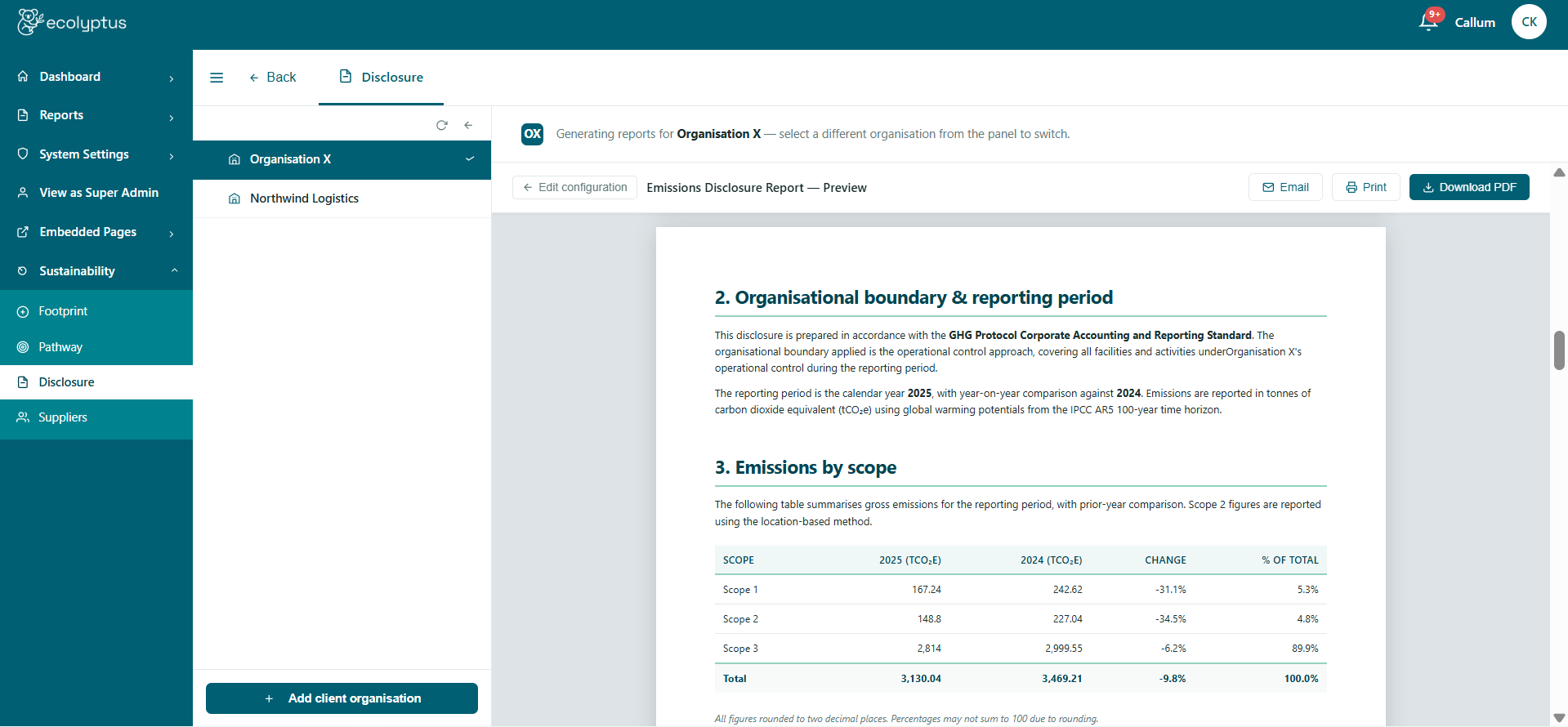Screen dimensions: 1568x727
Task: Switch to the Disclosure tab
Action: [381, 77]
